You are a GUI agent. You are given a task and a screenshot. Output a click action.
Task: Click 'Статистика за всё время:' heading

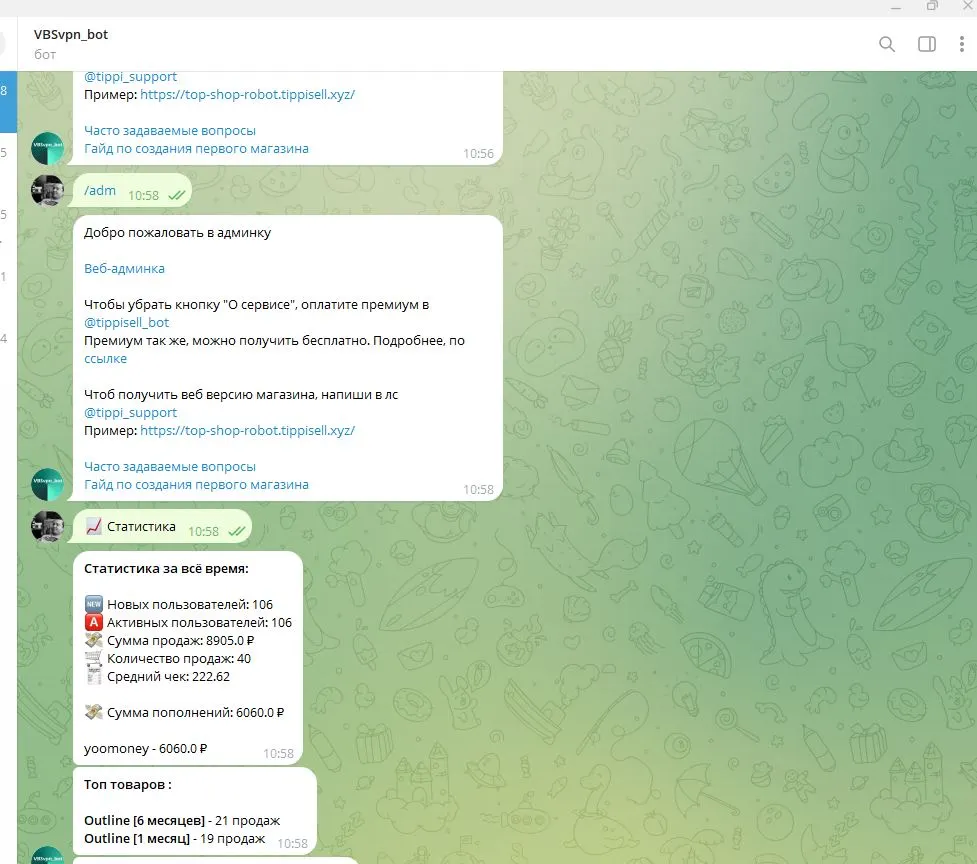click(166, 569)
